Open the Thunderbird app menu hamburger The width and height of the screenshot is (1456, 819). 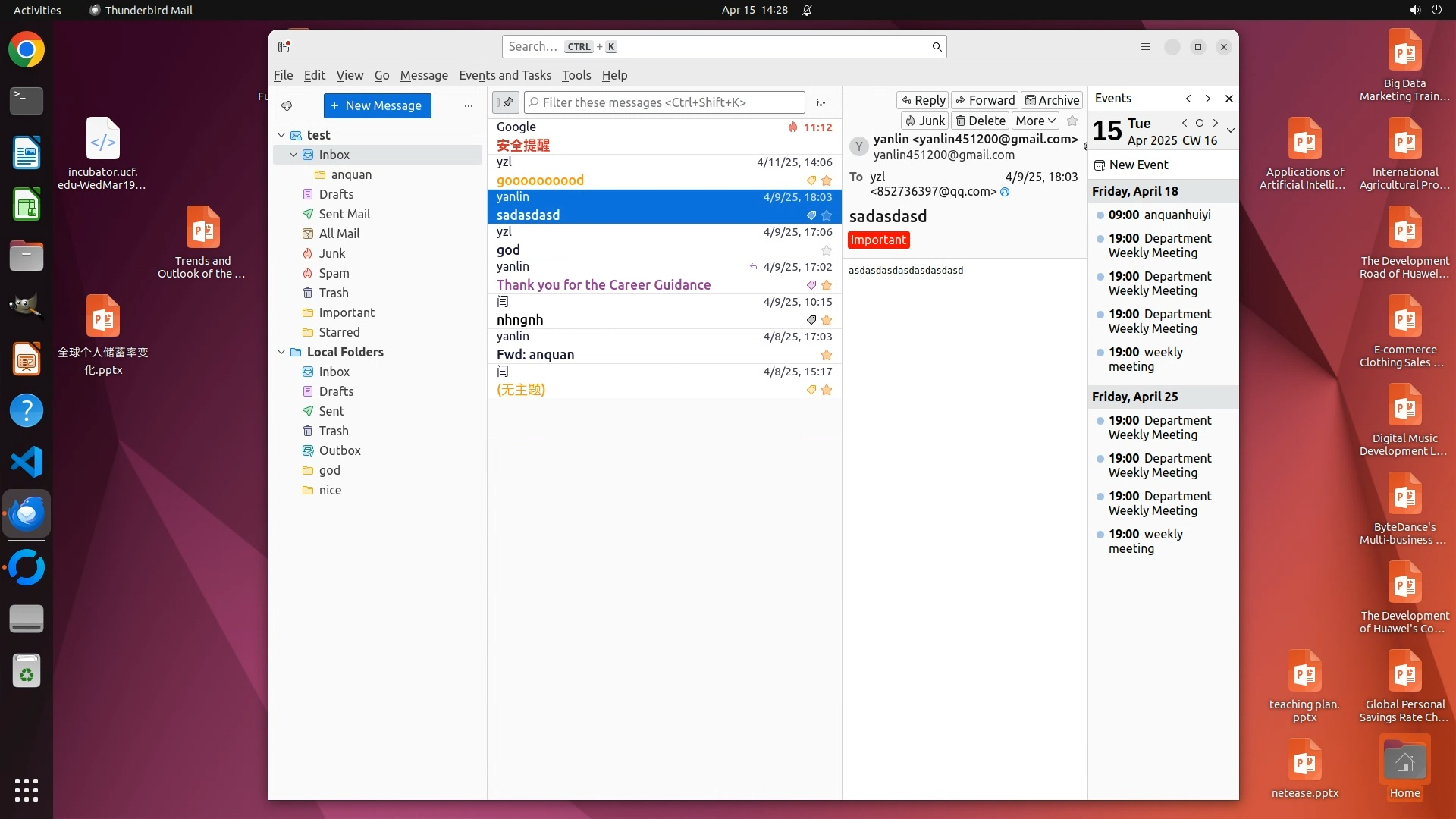tap(1145, 47)
